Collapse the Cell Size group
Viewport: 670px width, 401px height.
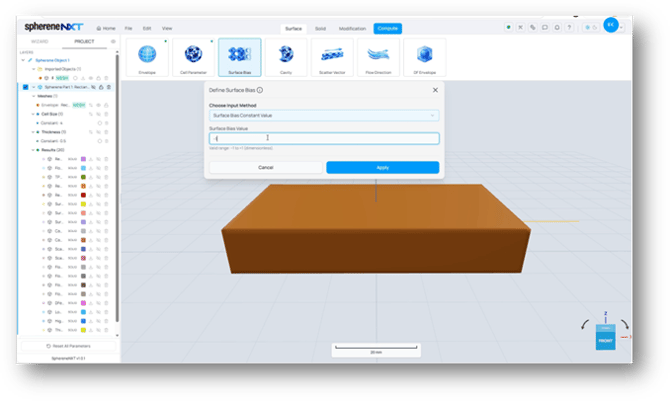click(x=33, y=114)
